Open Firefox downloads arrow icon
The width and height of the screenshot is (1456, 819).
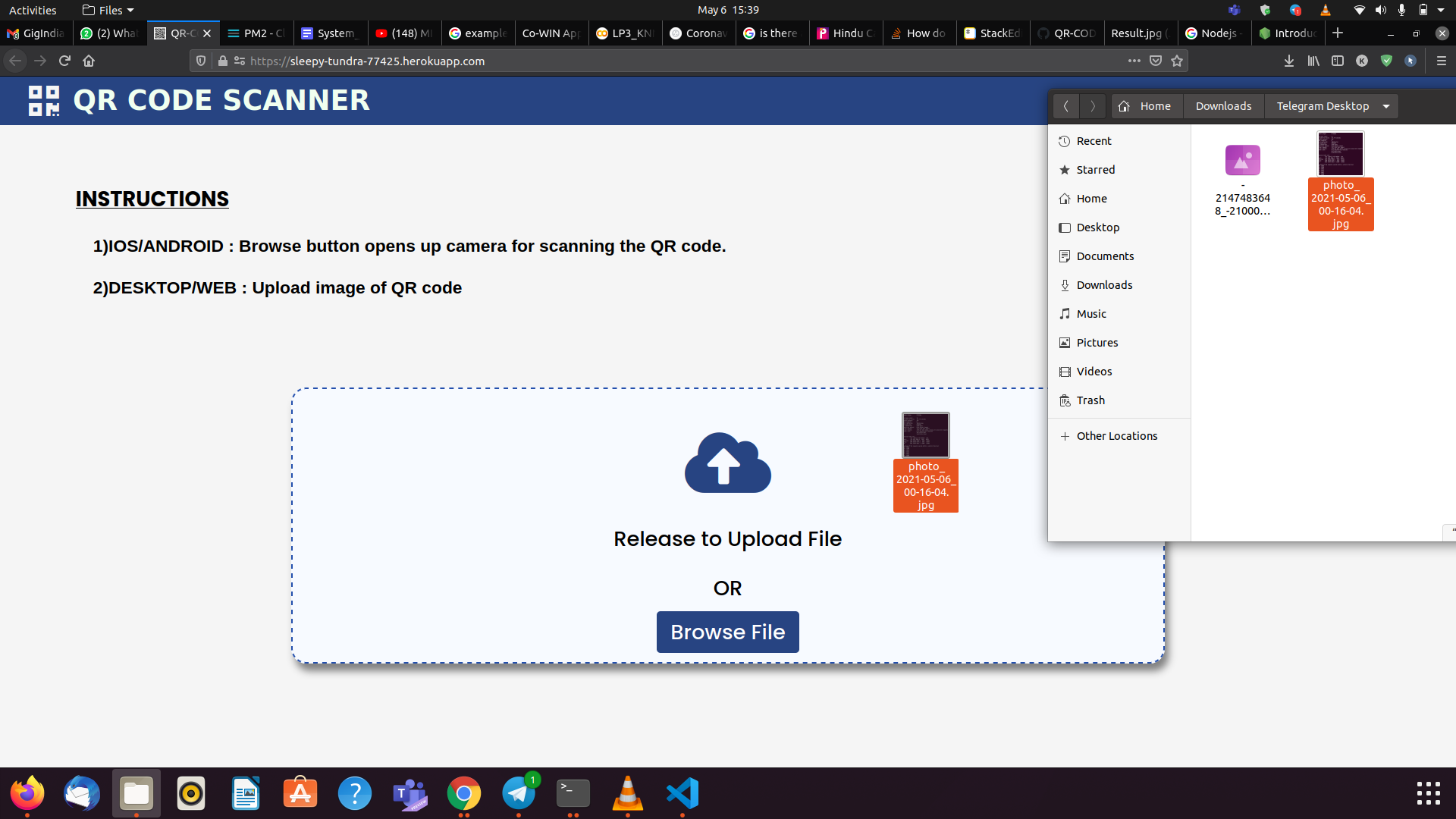[x=1288, y=61]
